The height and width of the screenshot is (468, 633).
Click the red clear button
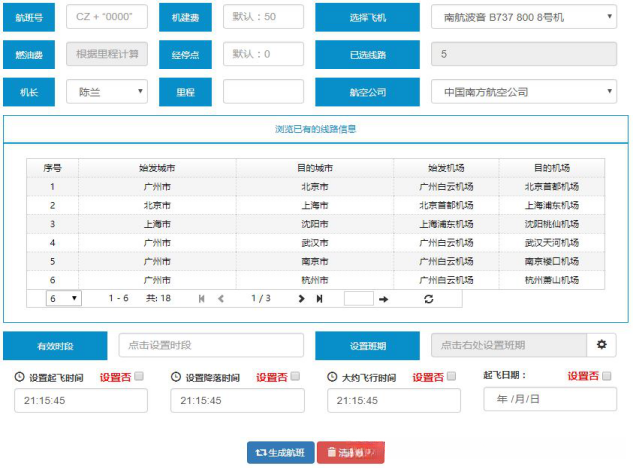pyautogui.click(x=350, y=453)
